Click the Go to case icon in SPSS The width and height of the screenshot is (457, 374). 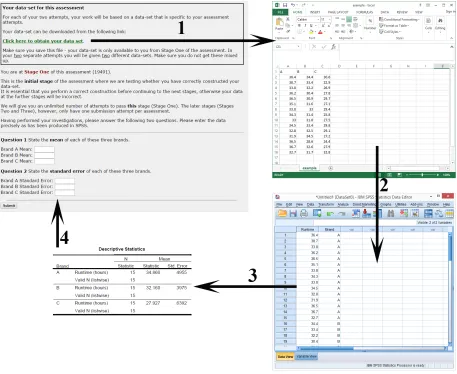pos(356,213)
